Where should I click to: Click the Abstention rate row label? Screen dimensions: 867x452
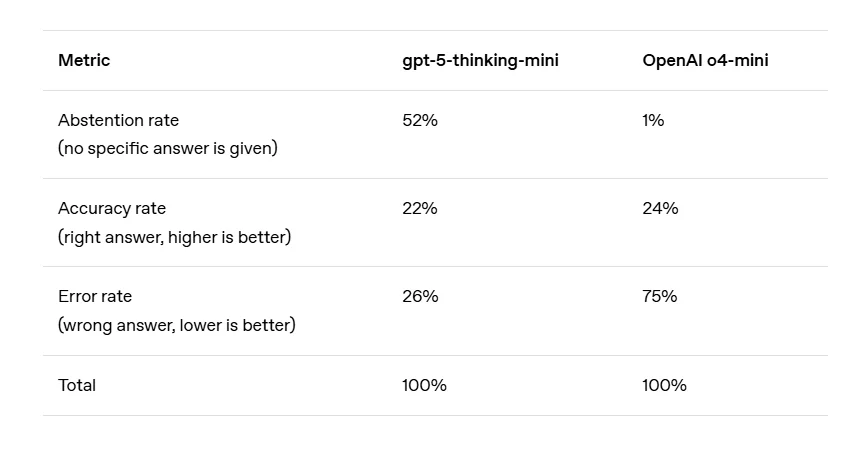118,120
